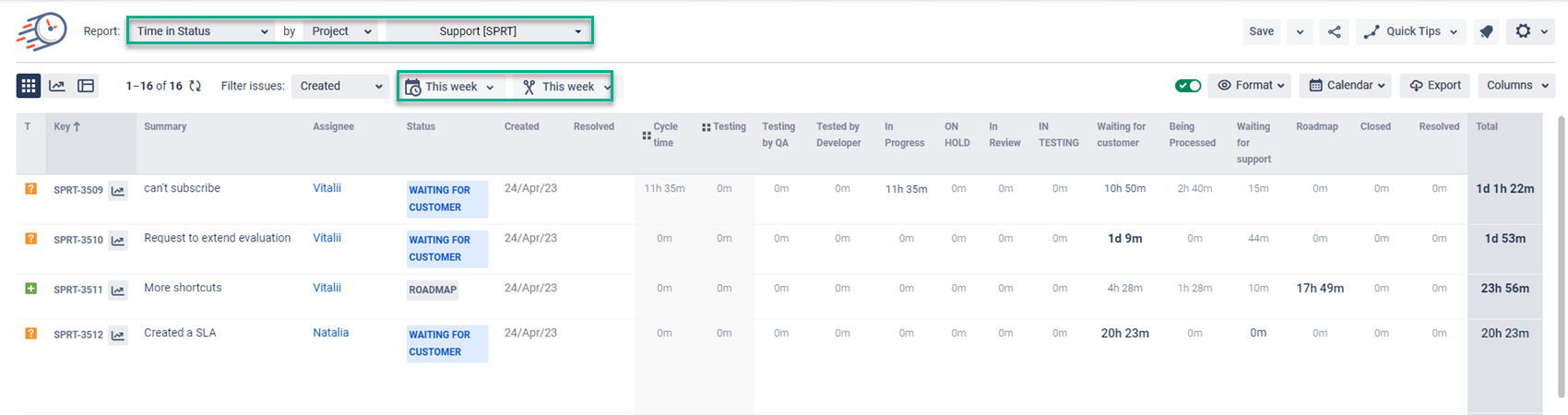The width and height of the screenshot is (1568, 415).
Task: Open the chart icon for SPRT-3509
Action: [118, 191]
